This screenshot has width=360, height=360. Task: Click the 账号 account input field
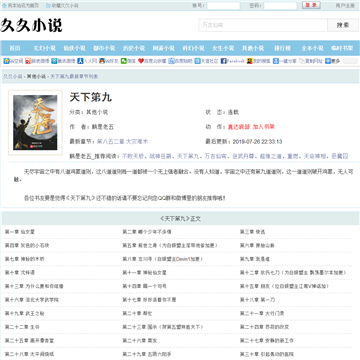tap(223, 6)
